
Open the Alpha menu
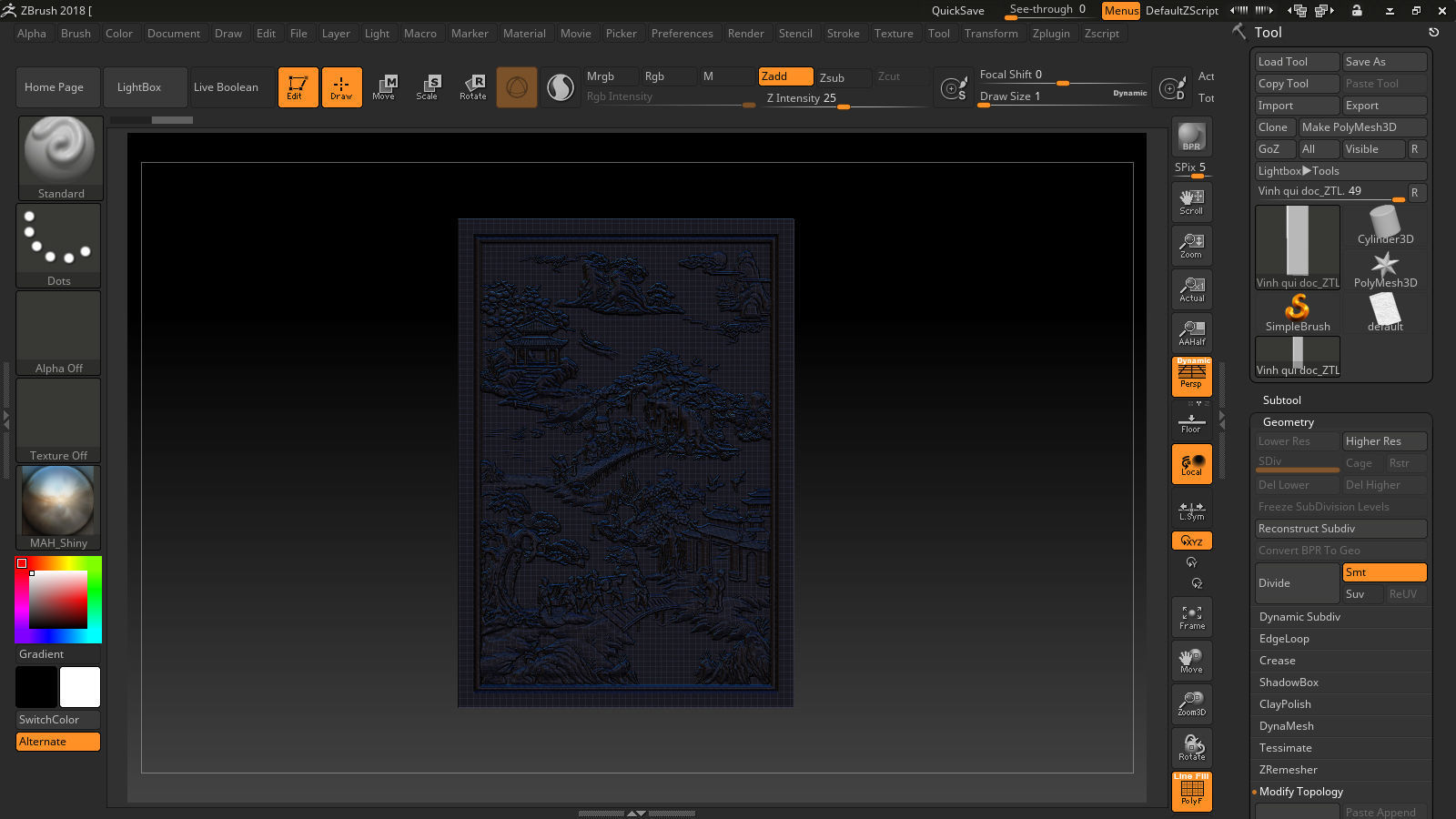(x=32, y=34)
